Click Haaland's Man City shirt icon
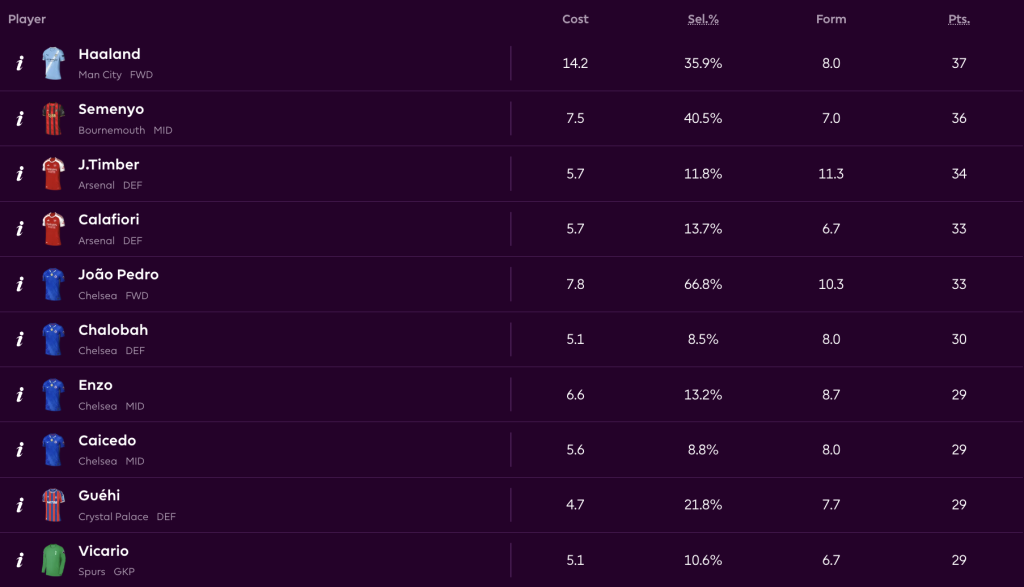Viewport: 1024px width, 587px height. (53, 63)
